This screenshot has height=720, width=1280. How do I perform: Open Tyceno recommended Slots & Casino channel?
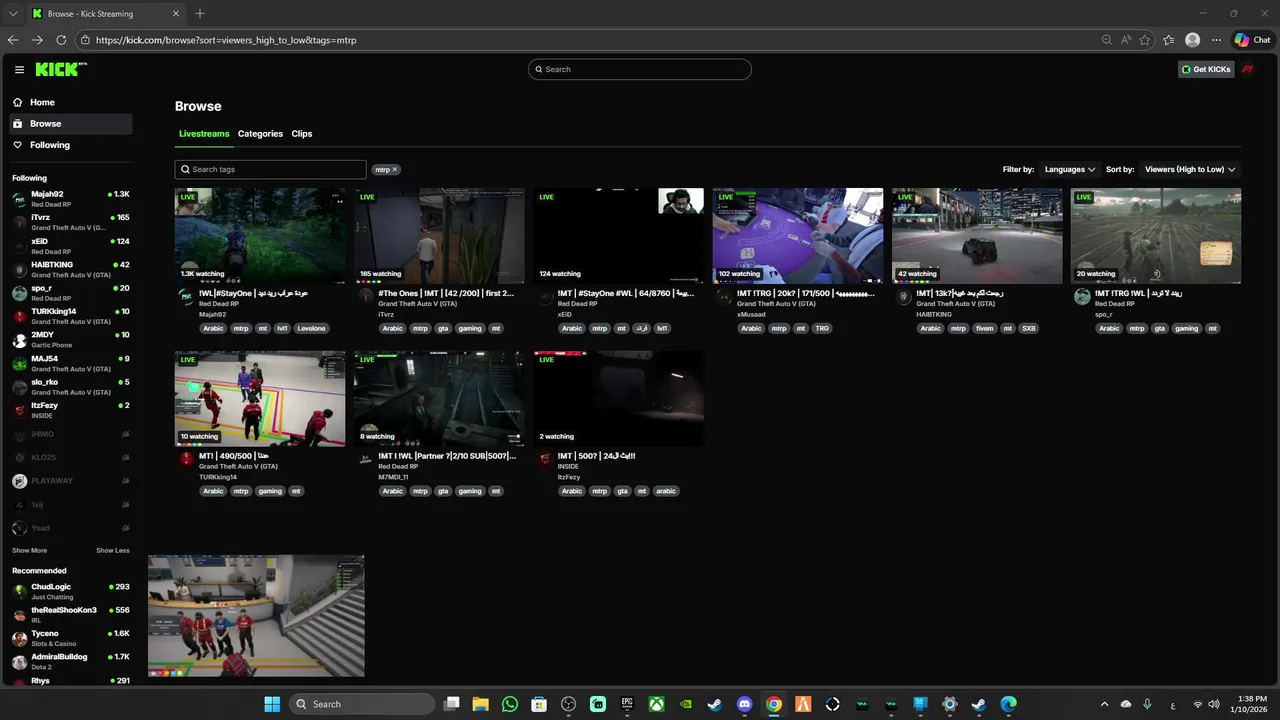pos(71,638)
